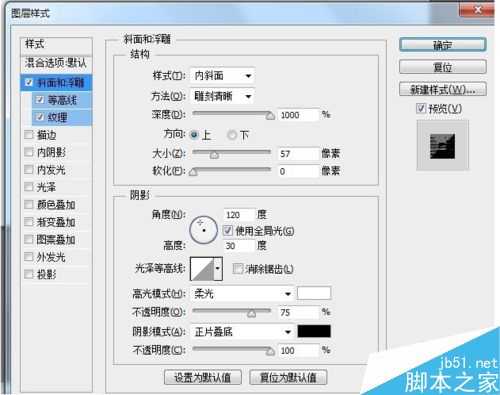Viewport: 500px width, 395px height.
Task: Enable the 内发光 checkbox
Action: [29, 169]
